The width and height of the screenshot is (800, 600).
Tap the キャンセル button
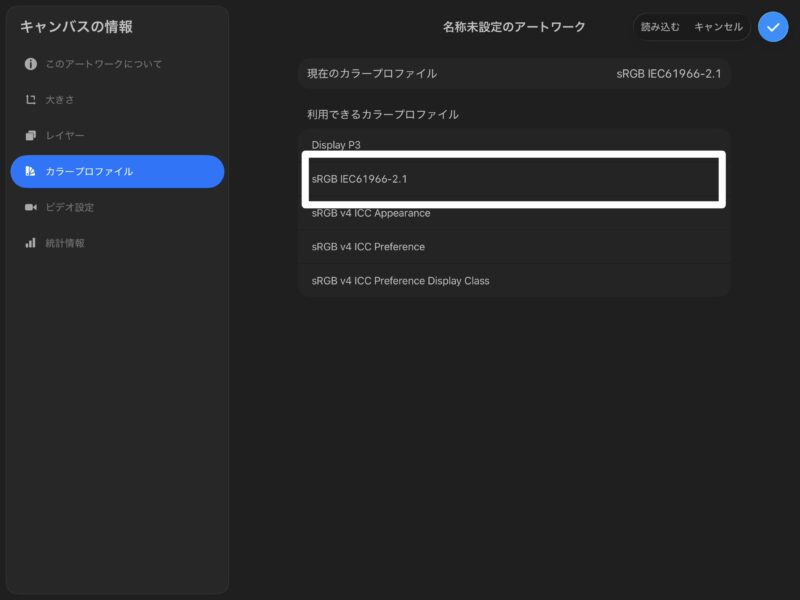(x=718, y=27)
